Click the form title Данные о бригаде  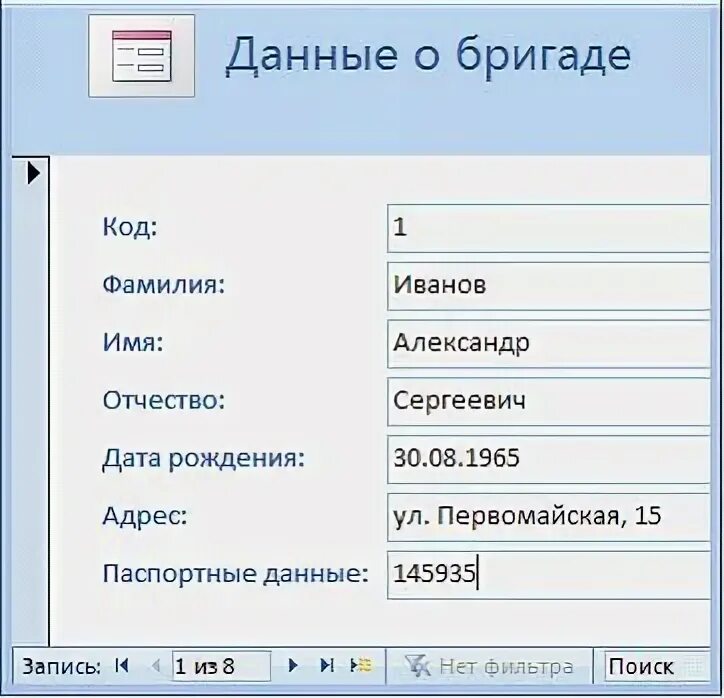(x=428, y=56)
